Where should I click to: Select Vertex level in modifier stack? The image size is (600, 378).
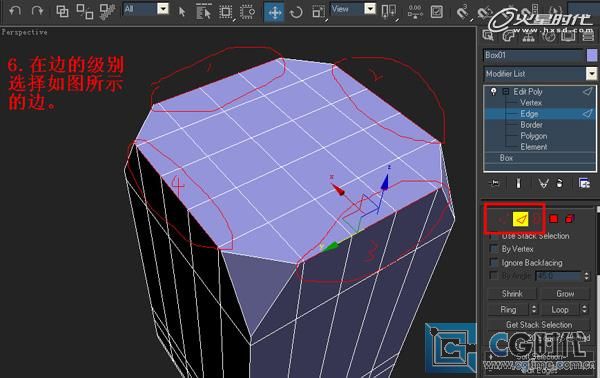point(531,103)
